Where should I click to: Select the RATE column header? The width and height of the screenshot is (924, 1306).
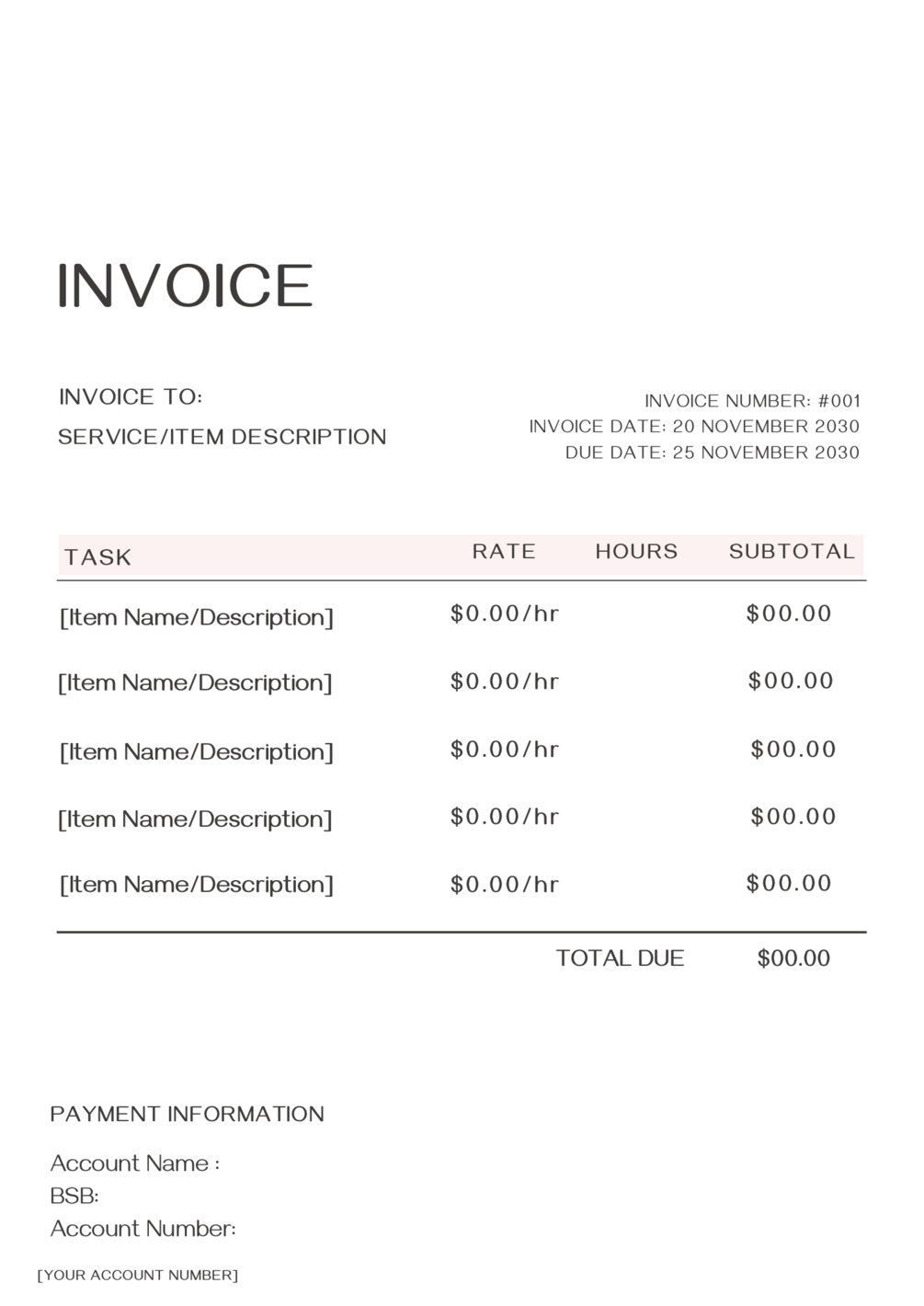[x=504, y=552]
